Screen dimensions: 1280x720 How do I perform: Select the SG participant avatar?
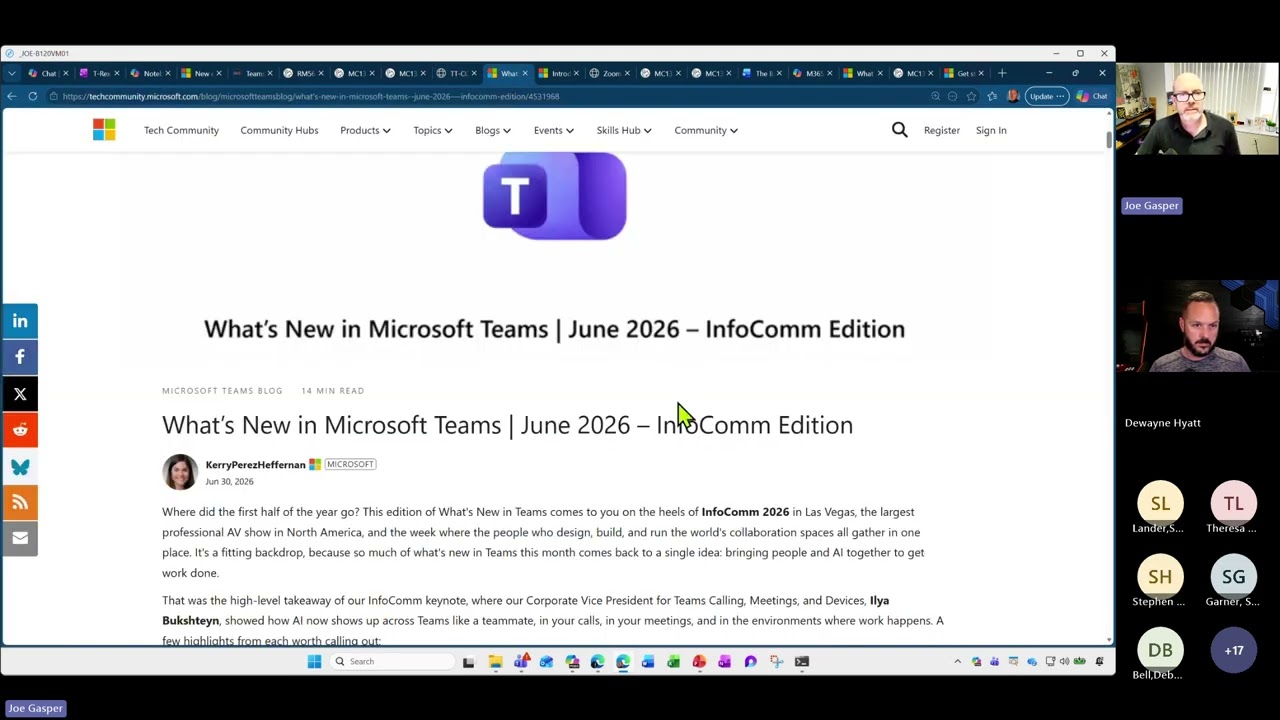pyautogui.click(x=1233, y=577)
